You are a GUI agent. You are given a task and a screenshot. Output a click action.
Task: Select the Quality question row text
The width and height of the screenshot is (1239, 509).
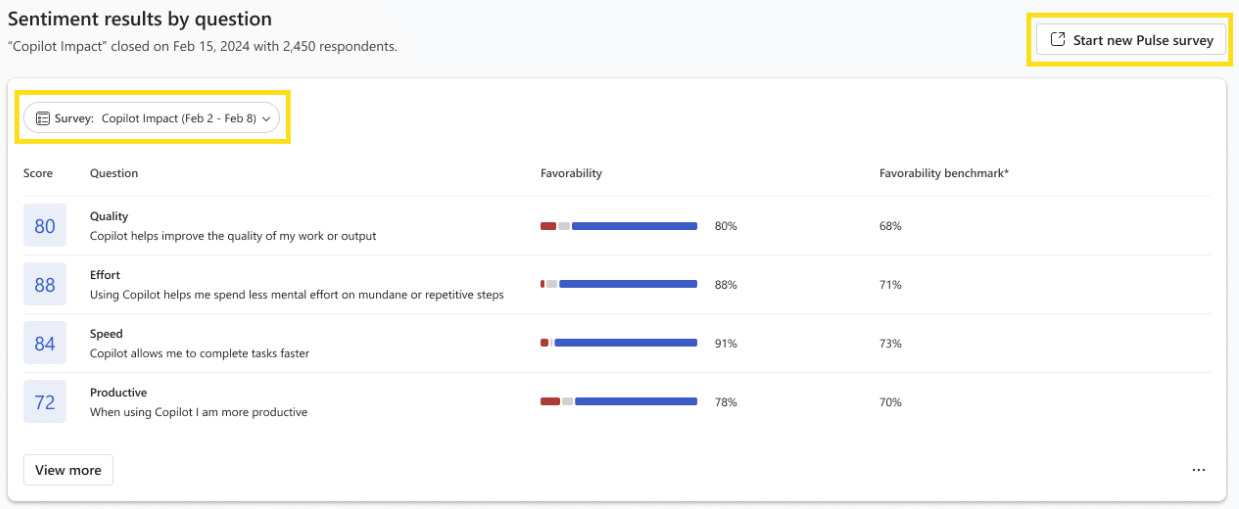(x=232, y=236)
